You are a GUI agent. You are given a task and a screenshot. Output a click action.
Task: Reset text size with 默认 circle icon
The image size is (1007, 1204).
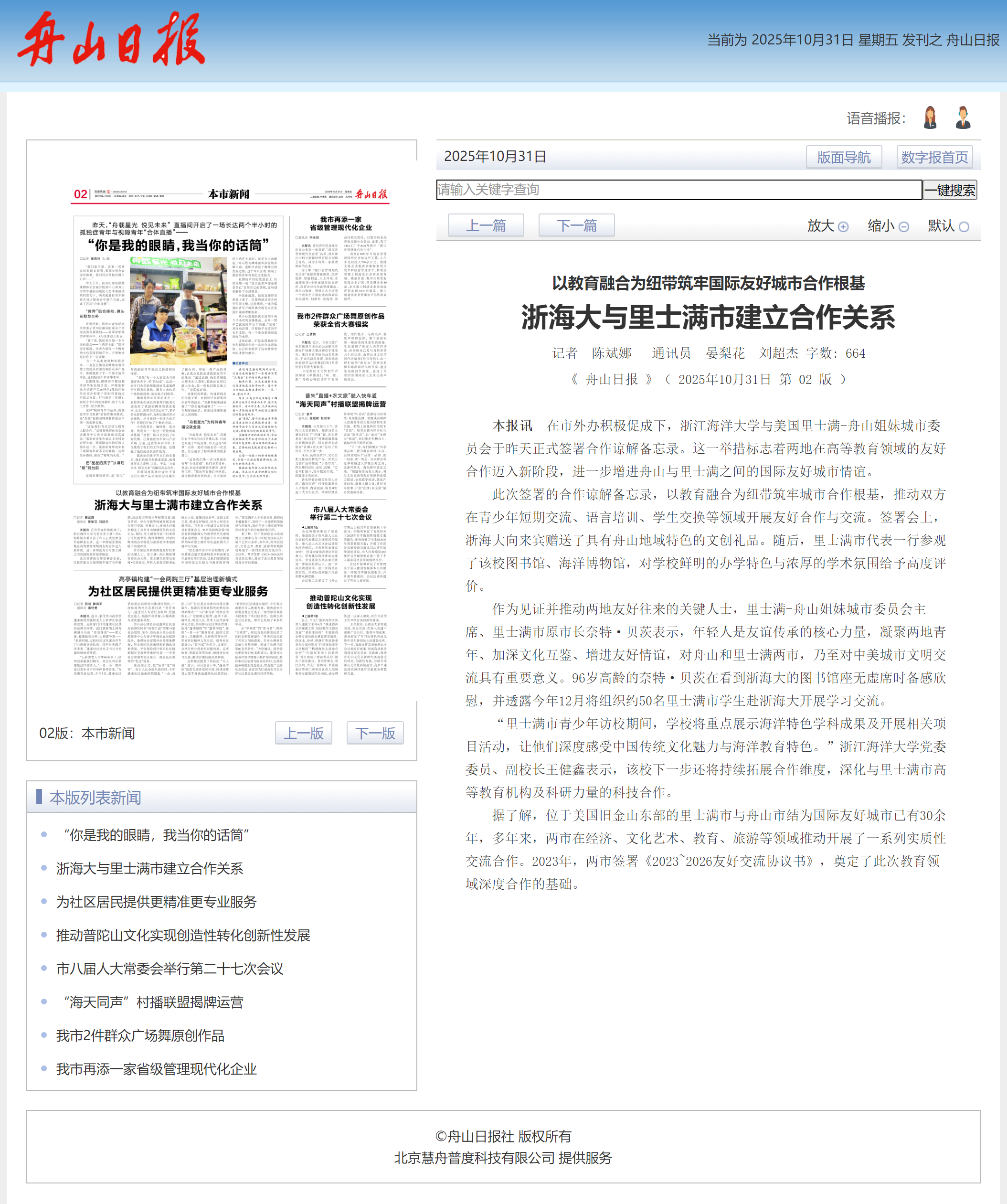point(964,226)
